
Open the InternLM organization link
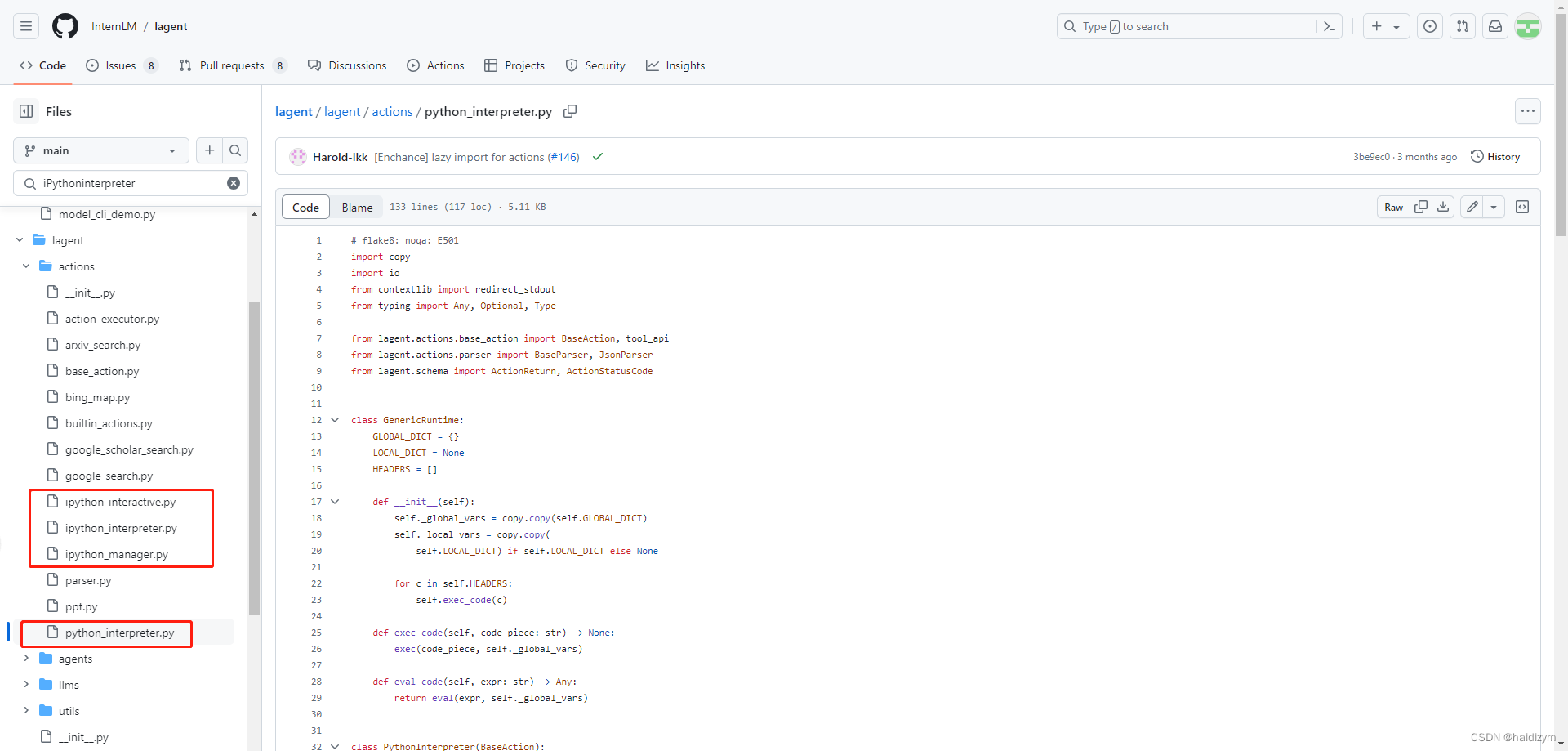pos(114,26)
